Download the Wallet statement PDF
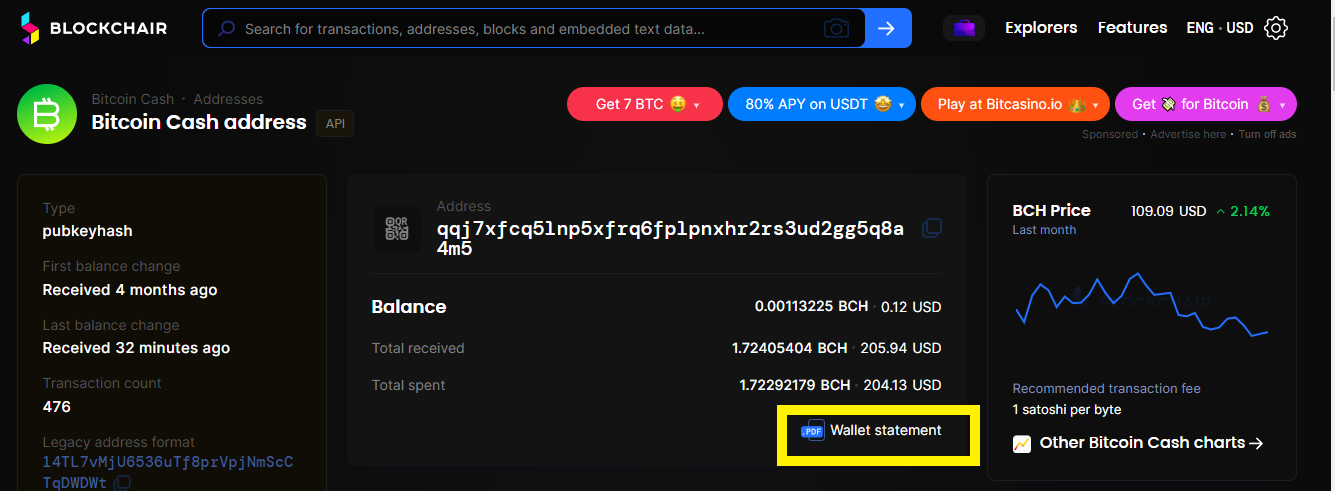 pos(872,431)
